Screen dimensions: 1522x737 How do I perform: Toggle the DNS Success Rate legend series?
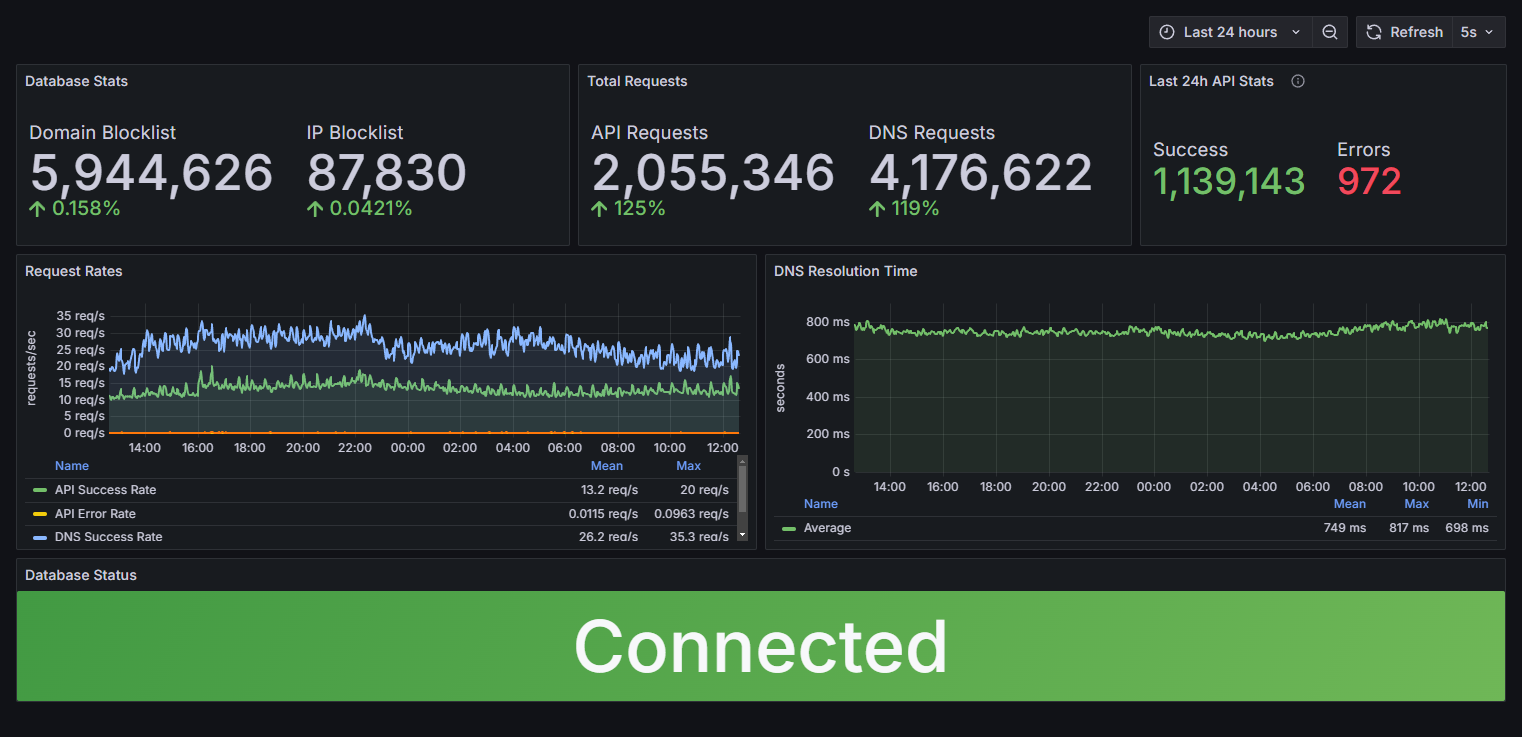[108, 537]
